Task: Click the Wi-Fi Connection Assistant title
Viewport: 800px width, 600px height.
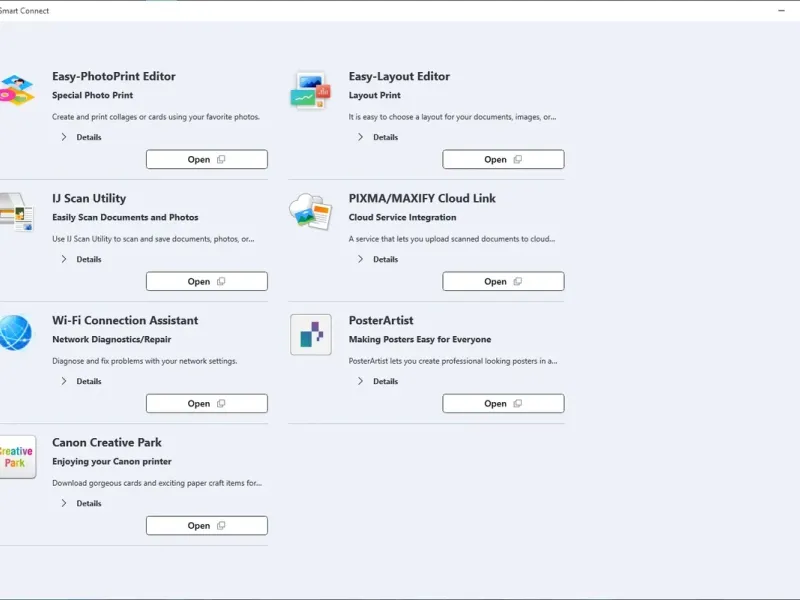Action: point(125,320)
